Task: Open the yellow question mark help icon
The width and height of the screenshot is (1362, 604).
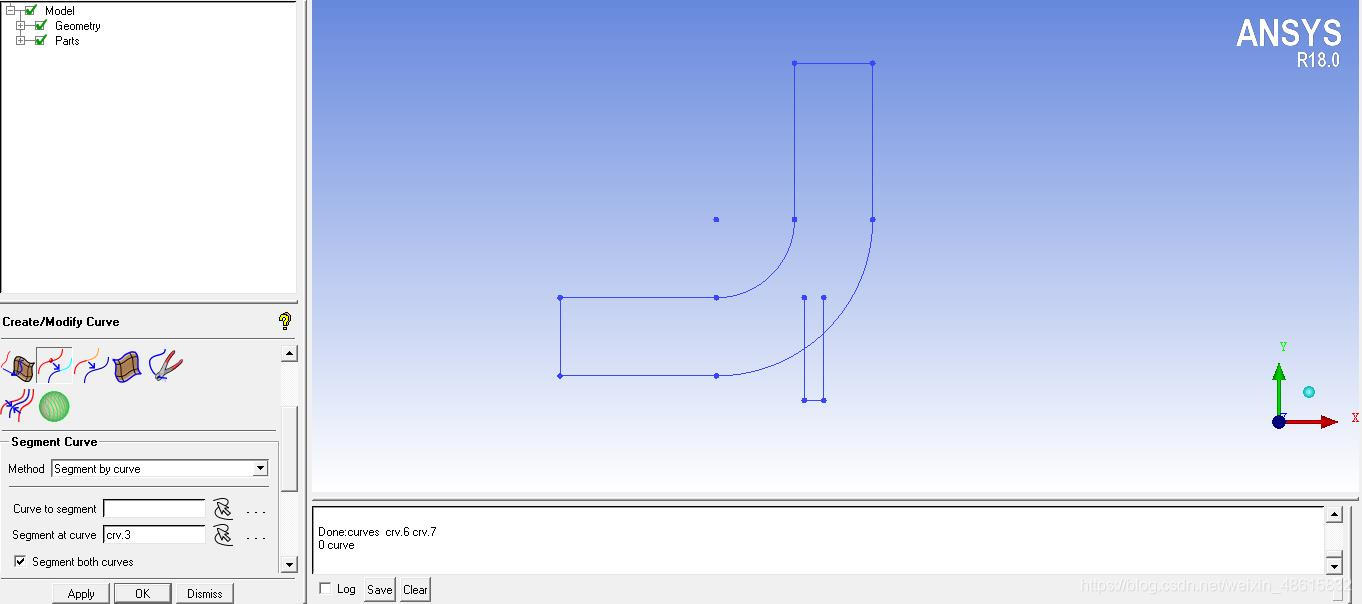Action: point(285,321)
